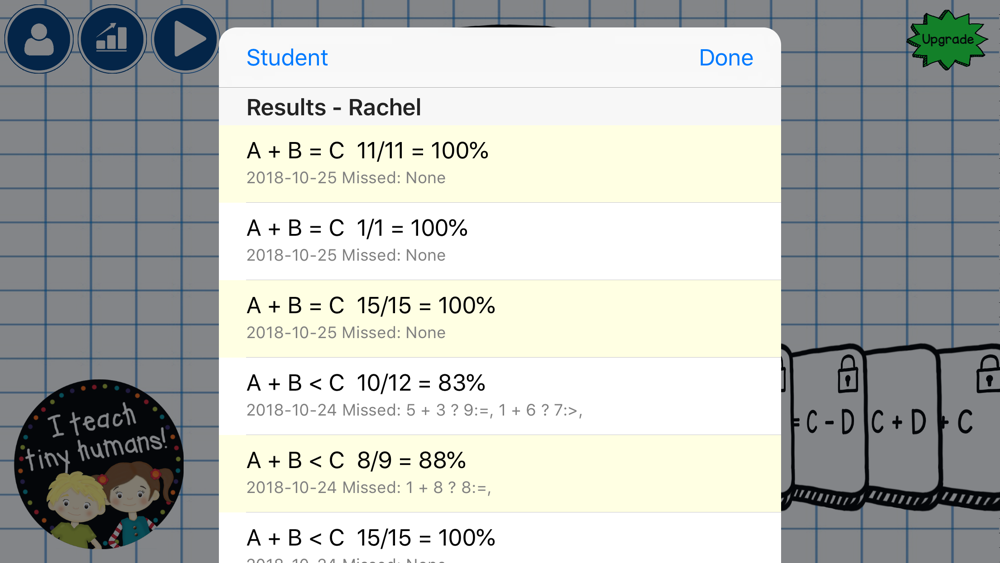Tap the missed 1 + 8 ? 8 detail line
Image resolution: width=1000 pixels, height=563 pixels.
(x=369, y=488)
